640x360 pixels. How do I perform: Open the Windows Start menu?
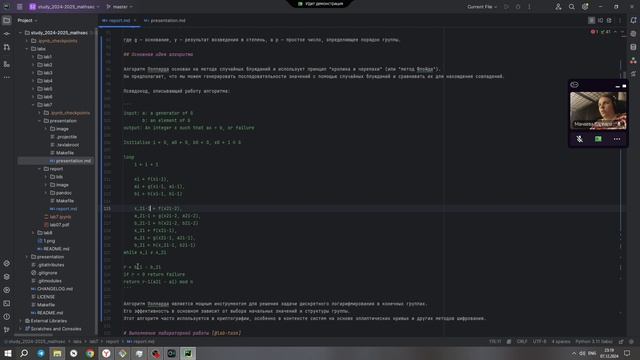tap(8, 353)
